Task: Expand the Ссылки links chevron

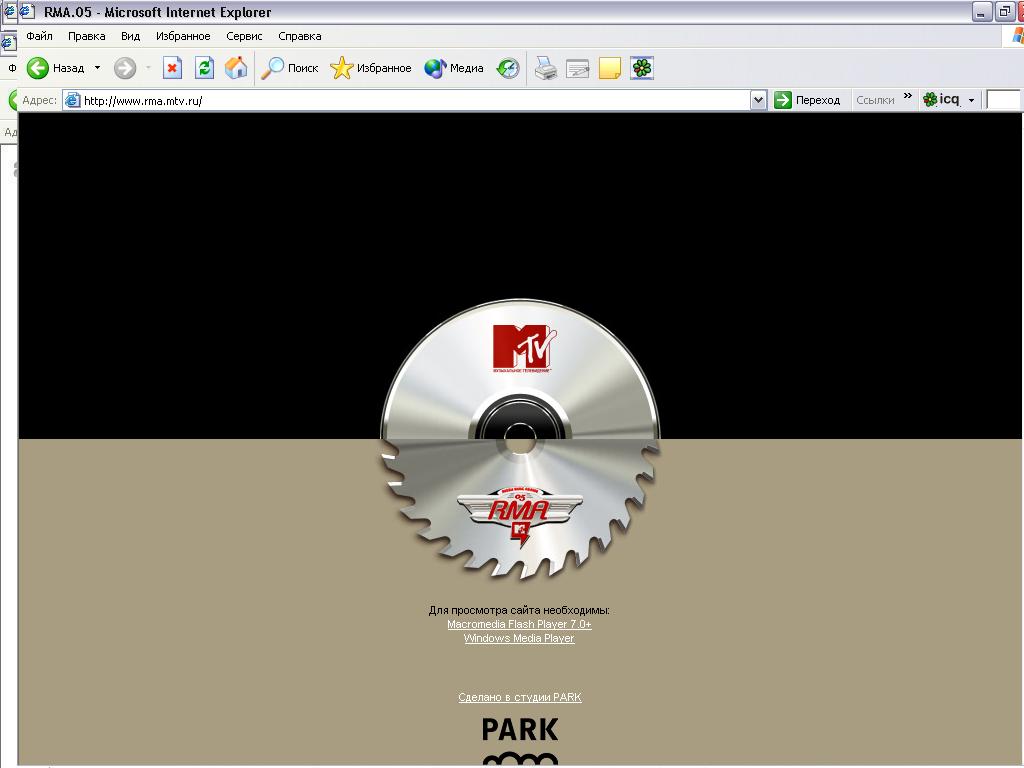Action: point(908,97)
